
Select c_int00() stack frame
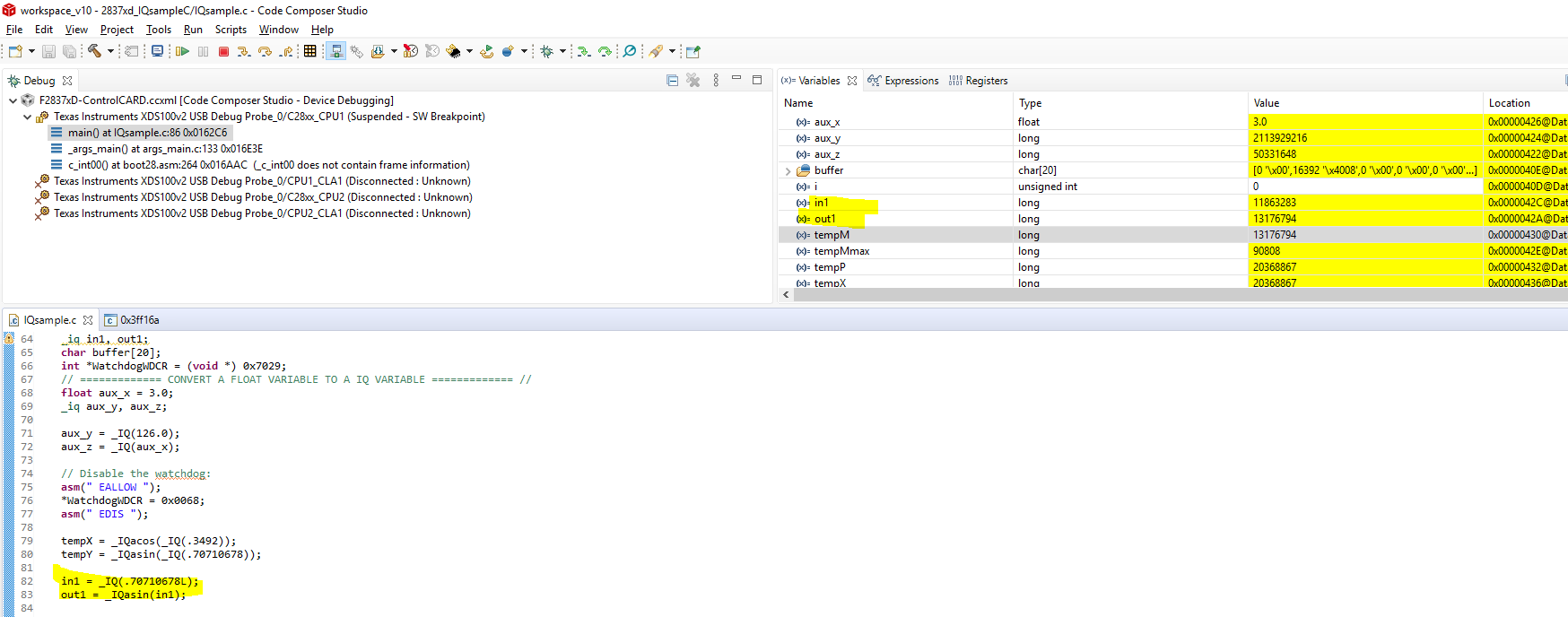(x=260, y=165)
